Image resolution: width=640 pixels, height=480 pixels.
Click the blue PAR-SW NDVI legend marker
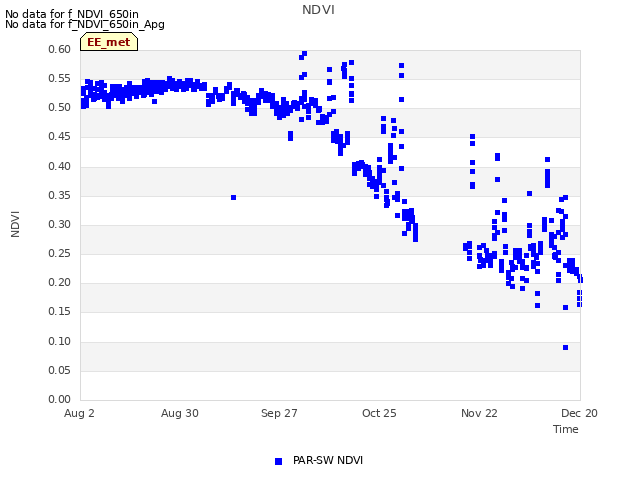pos(278,461)
